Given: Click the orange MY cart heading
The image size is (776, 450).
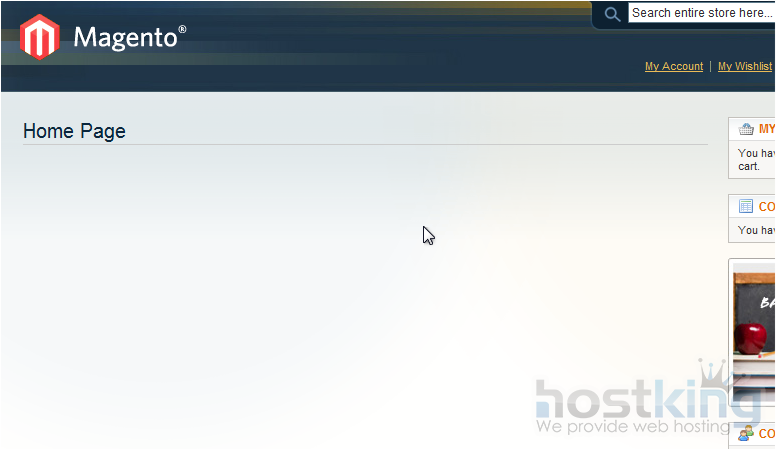Looking at the screenshot, I should (x=767, y=129).
